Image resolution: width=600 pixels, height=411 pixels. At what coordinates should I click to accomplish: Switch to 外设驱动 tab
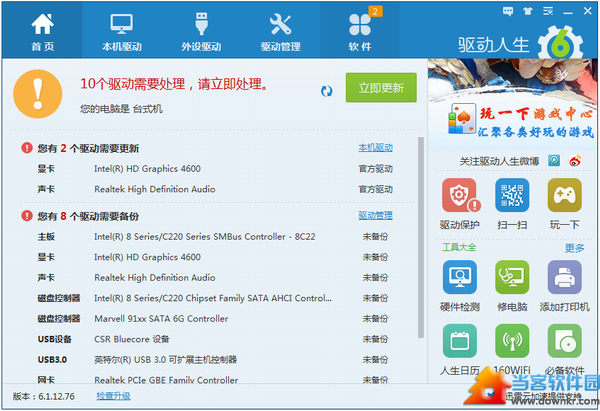[x=201, y=31]
